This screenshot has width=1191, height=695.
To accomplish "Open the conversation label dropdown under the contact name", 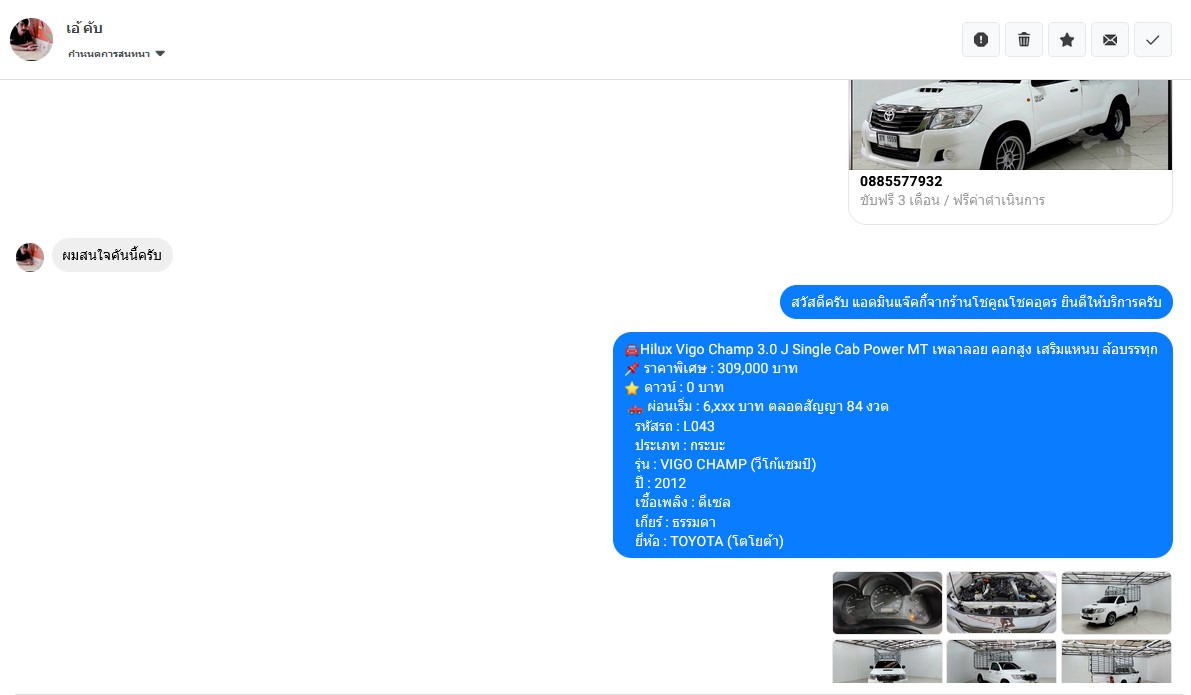I will tap(116, 54).
